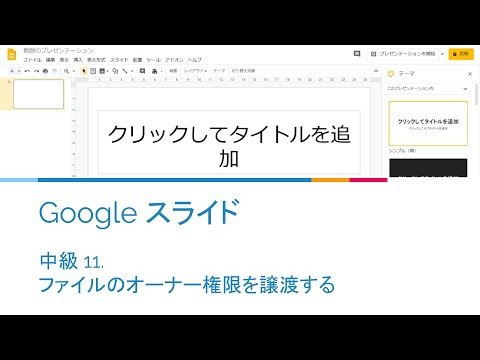Viewport: 480px width, 360px height.
Task: Click the yellow 共有 share button
Action: click(x=461, y=54)
